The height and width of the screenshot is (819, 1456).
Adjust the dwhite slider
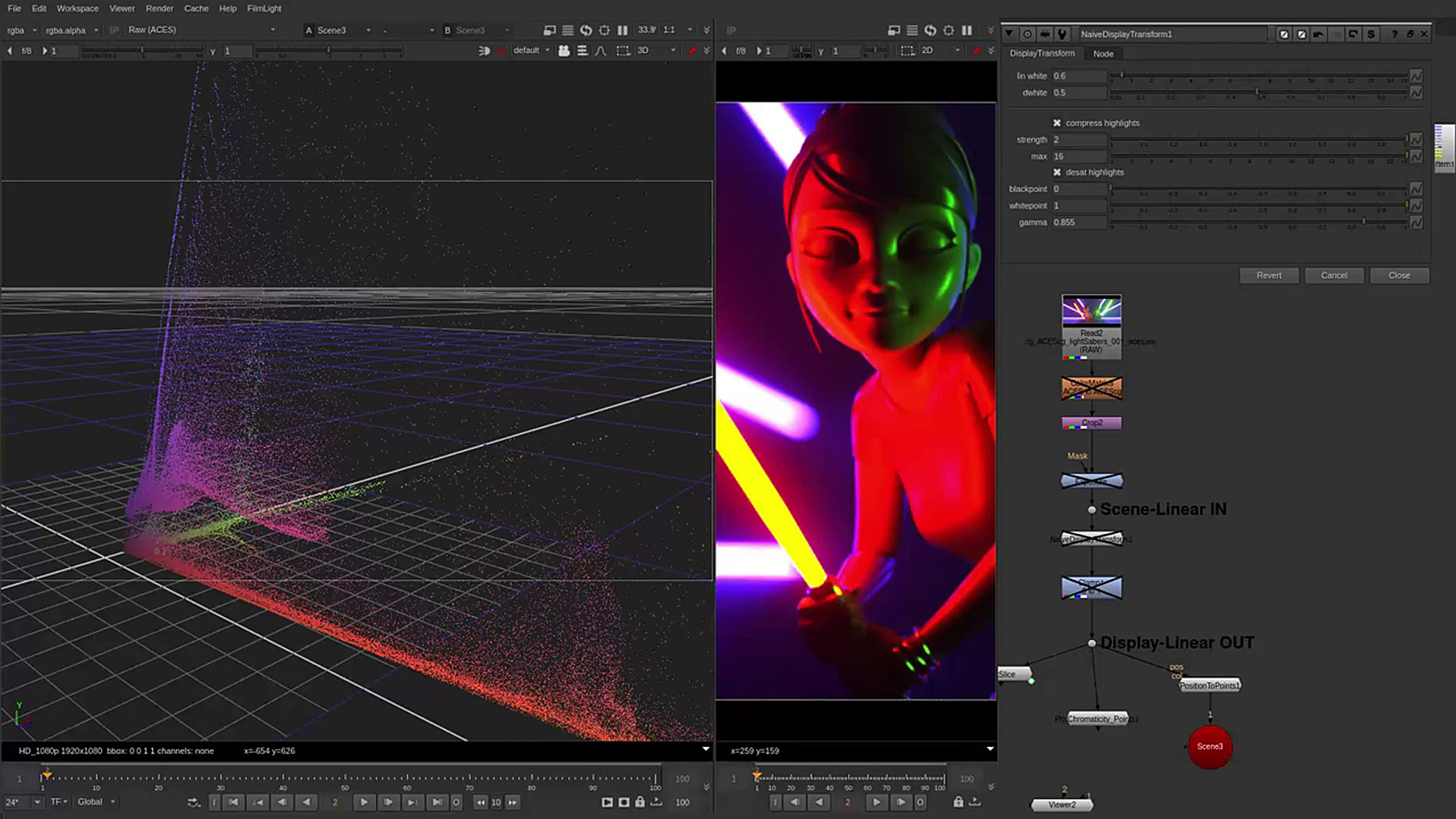pyautogui.click(x=1259, y=93)
